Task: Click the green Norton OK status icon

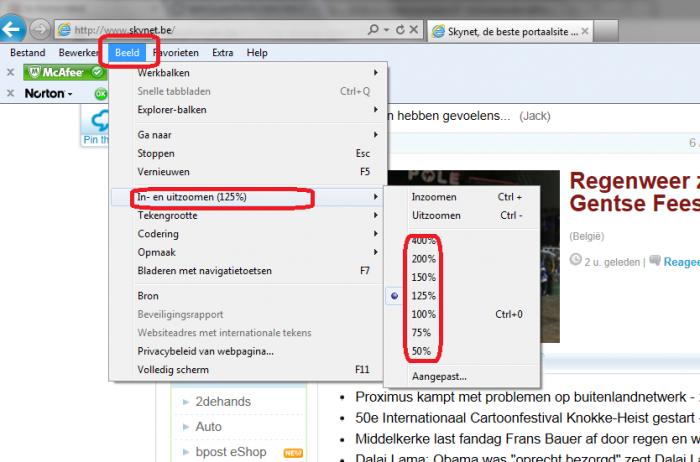Action: [100, 94]
